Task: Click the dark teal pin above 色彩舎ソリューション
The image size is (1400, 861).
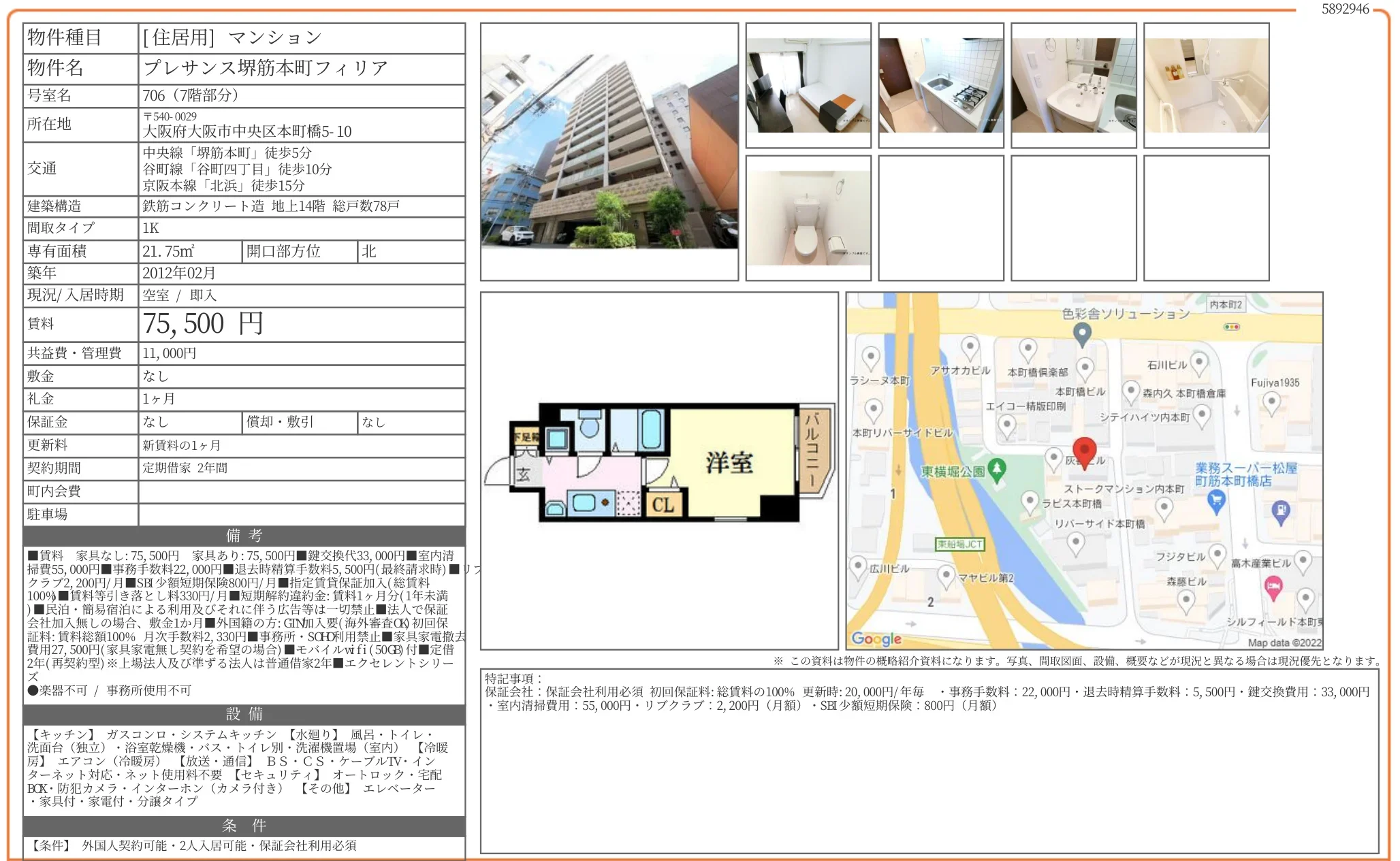Action: (1081, 333)
